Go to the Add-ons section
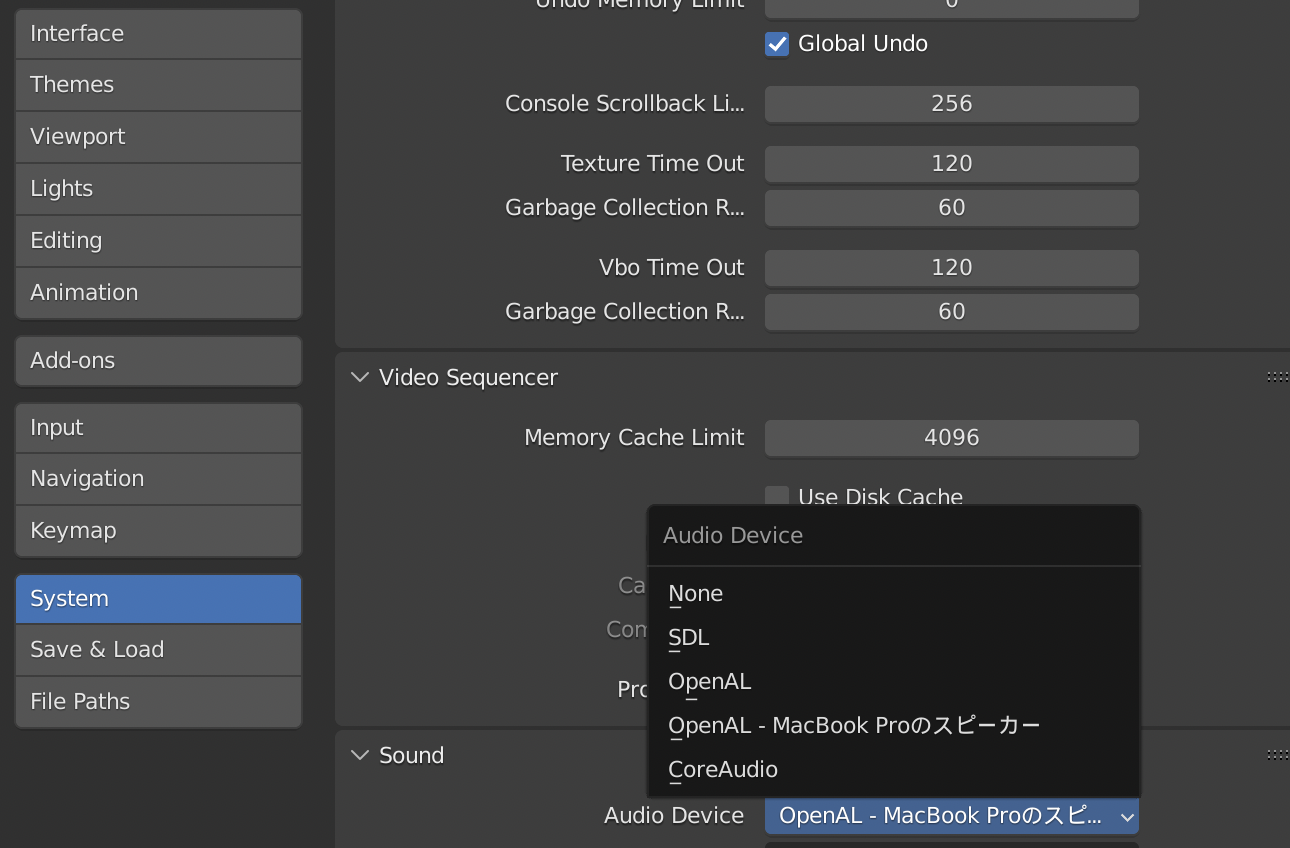This screenshot has width=1290, height=848. (158, 361)
